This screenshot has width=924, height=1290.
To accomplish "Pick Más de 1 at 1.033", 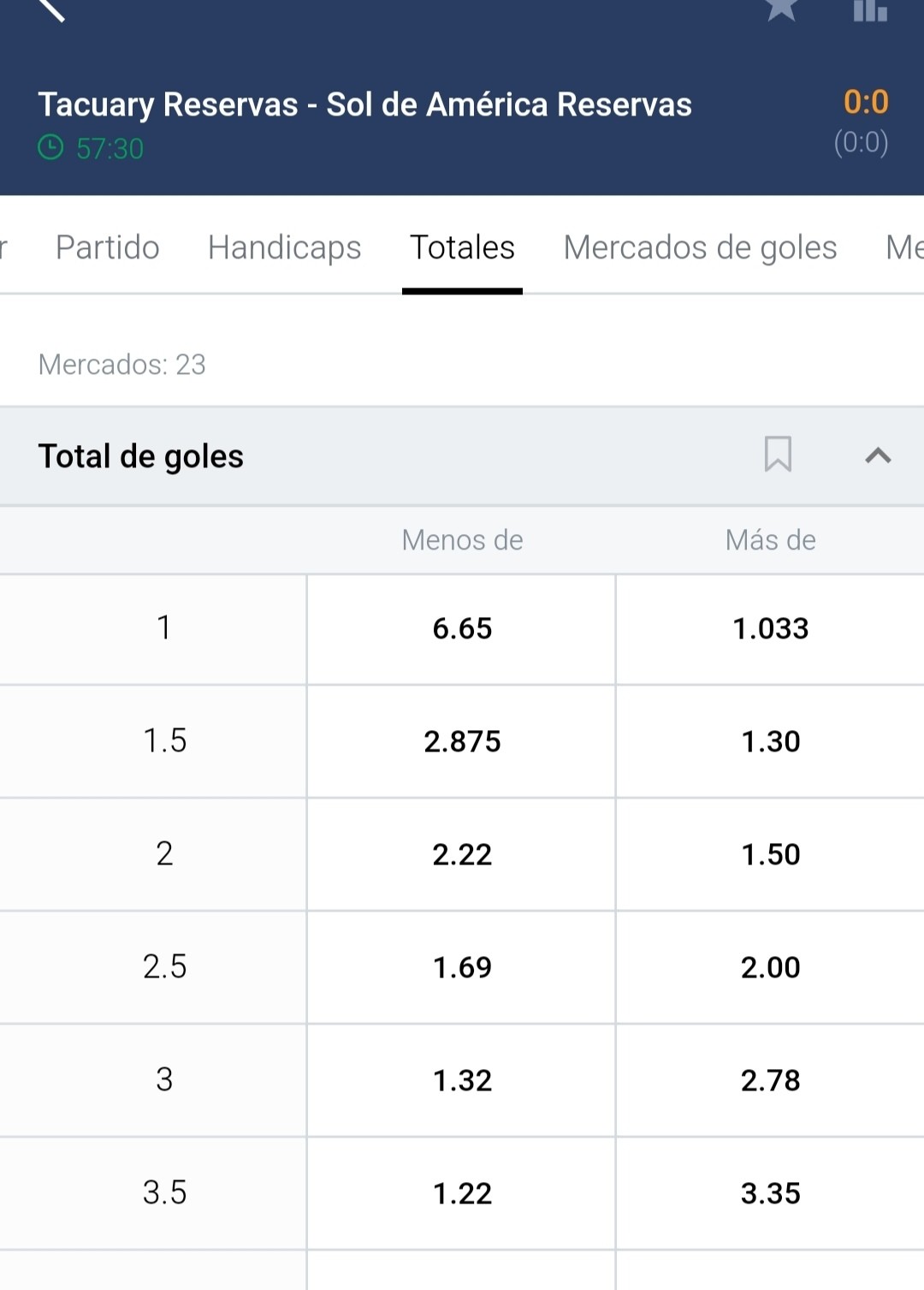I will click(x=770, y=629).
